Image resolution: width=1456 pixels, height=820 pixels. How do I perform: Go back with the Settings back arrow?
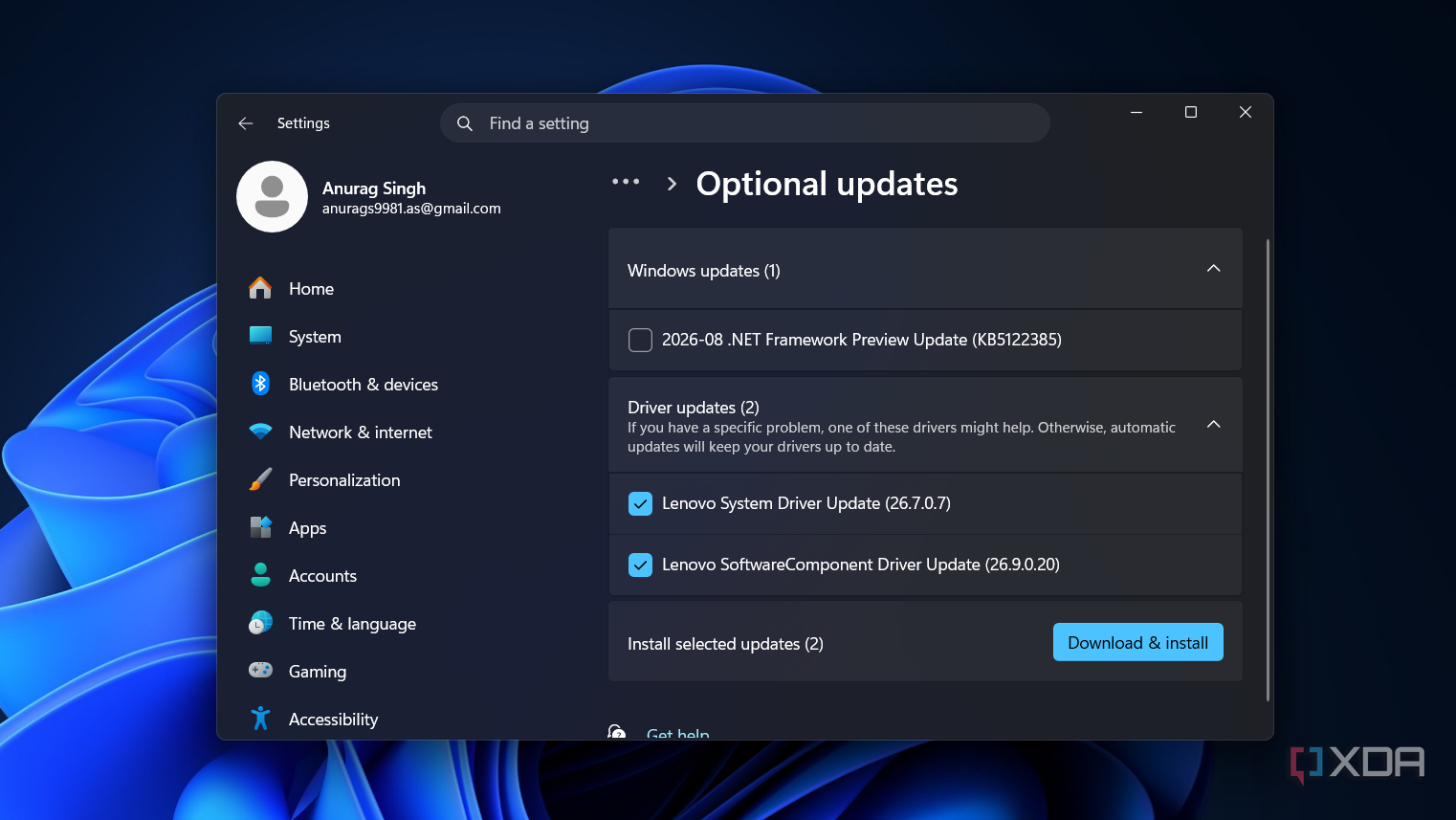coord(246,123)
